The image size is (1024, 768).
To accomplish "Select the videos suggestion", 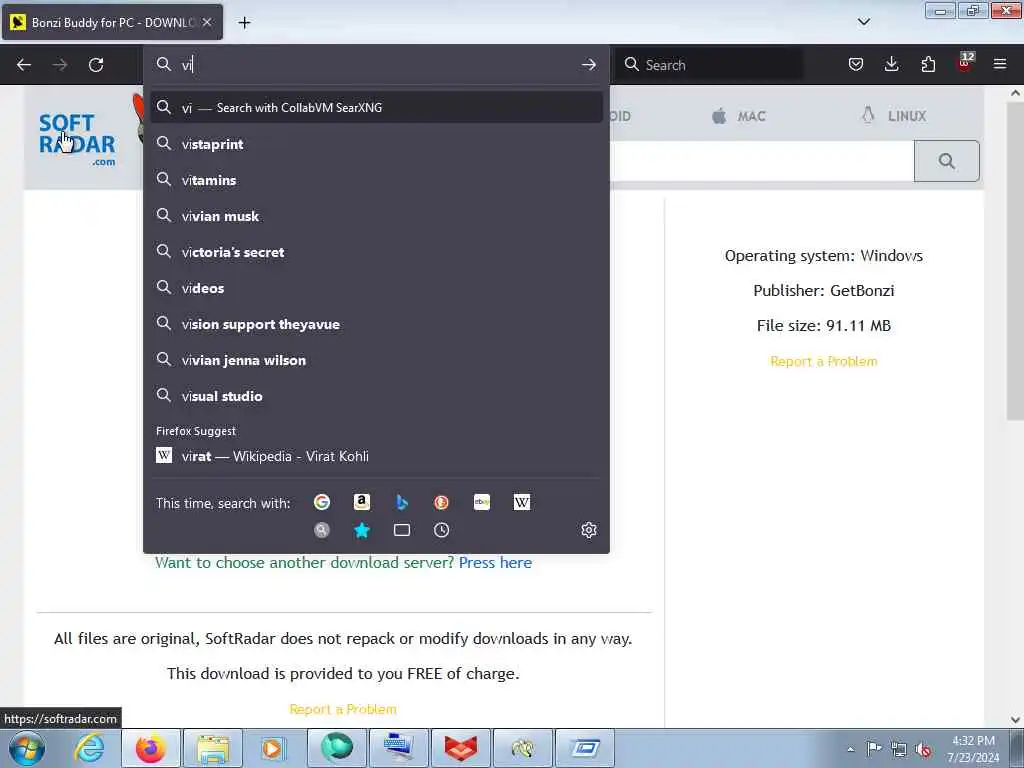I will (x=376, y=287).
